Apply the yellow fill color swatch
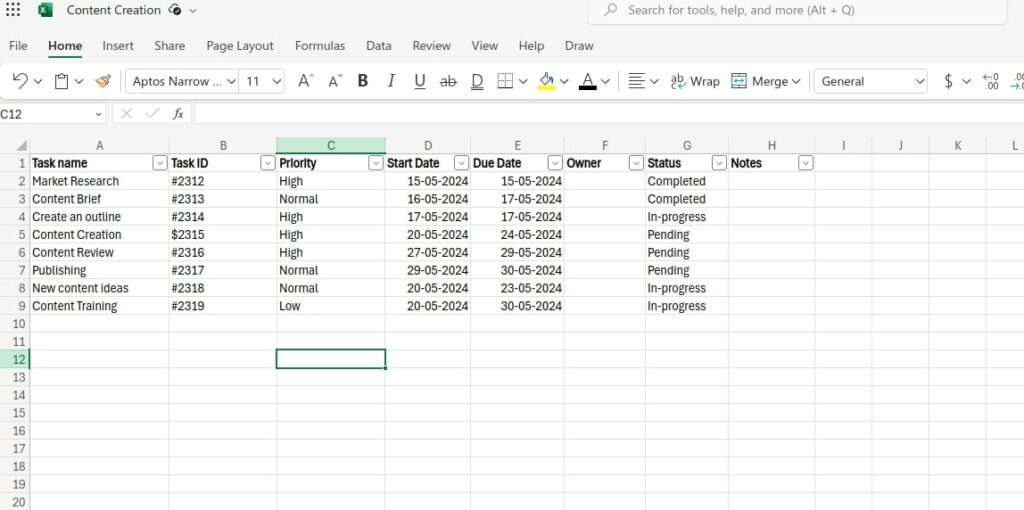 (x=546, y=81)
